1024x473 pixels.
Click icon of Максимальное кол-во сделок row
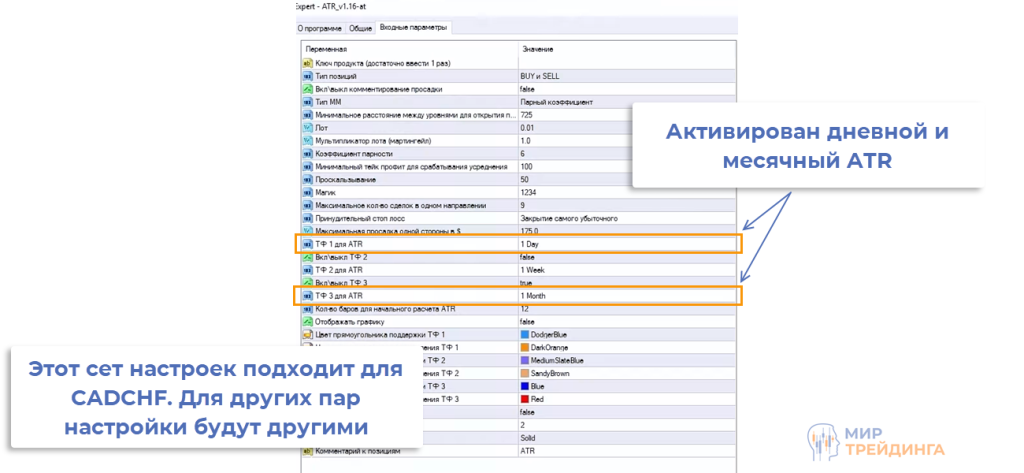(308, 205)
